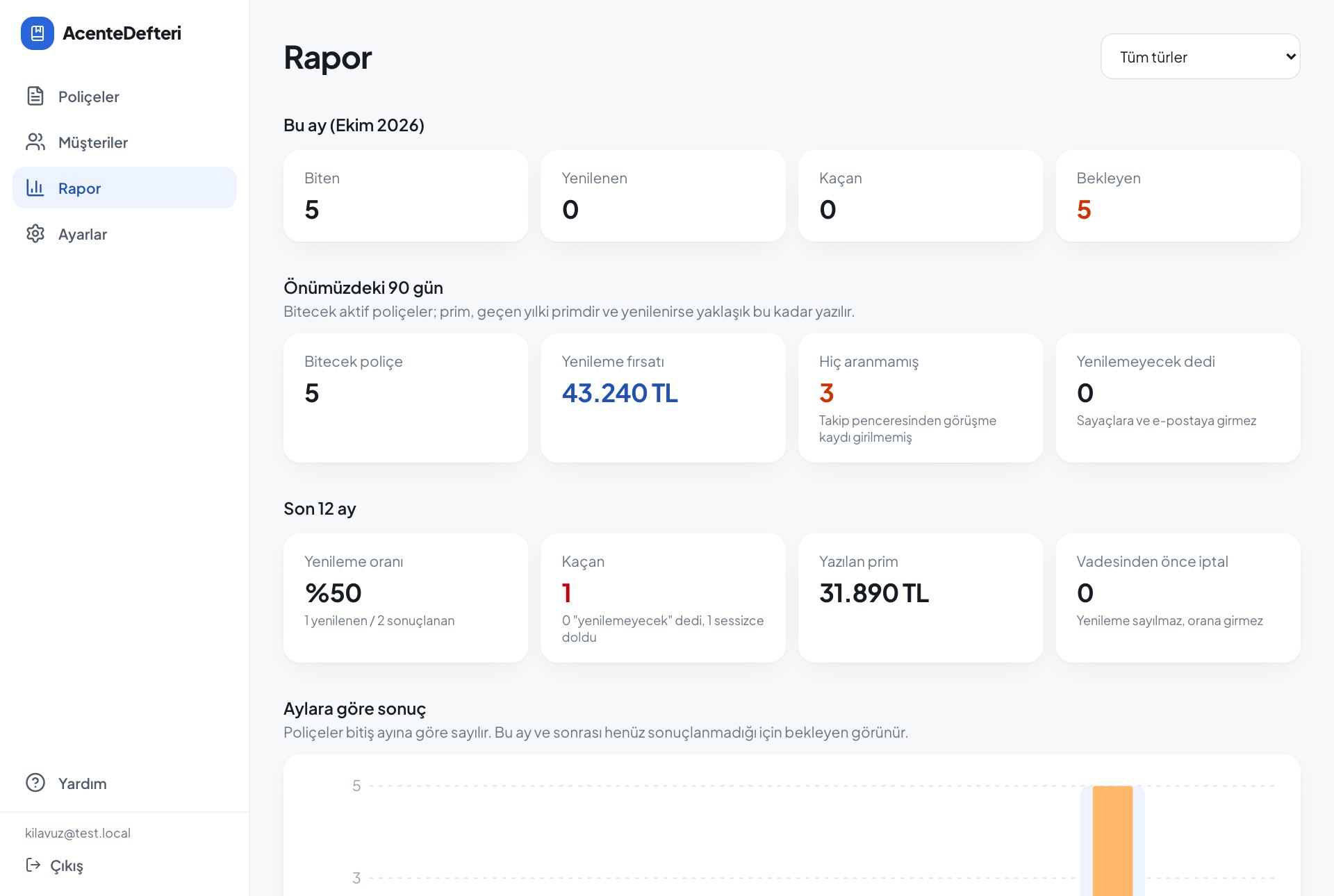Click the Aylara göre sonuç heading
This screenshot has width=1334, height=896.
tap(354, 708)
